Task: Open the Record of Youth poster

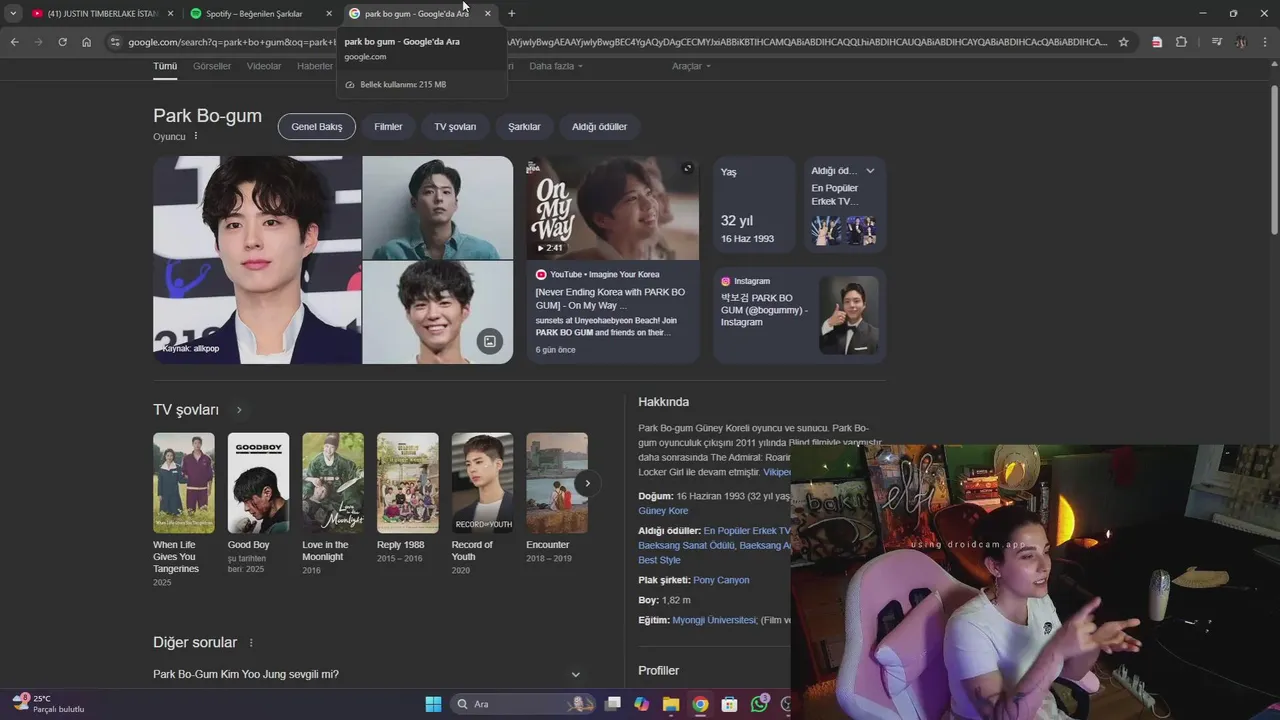Action: click(x=482, y=483)
